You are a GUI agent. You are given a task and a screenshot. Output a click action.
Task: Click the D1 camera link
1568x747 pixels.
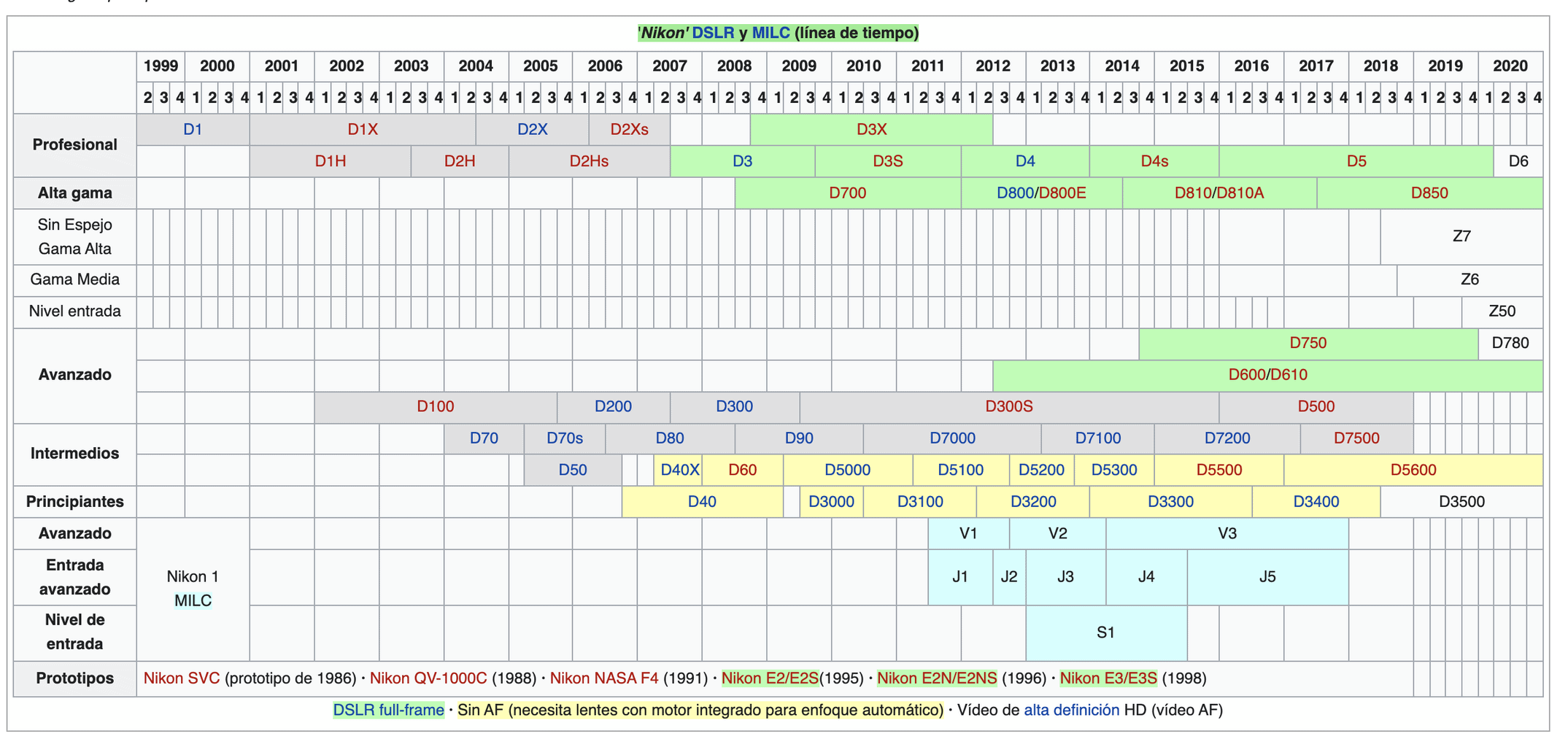[x=193, y=129]
